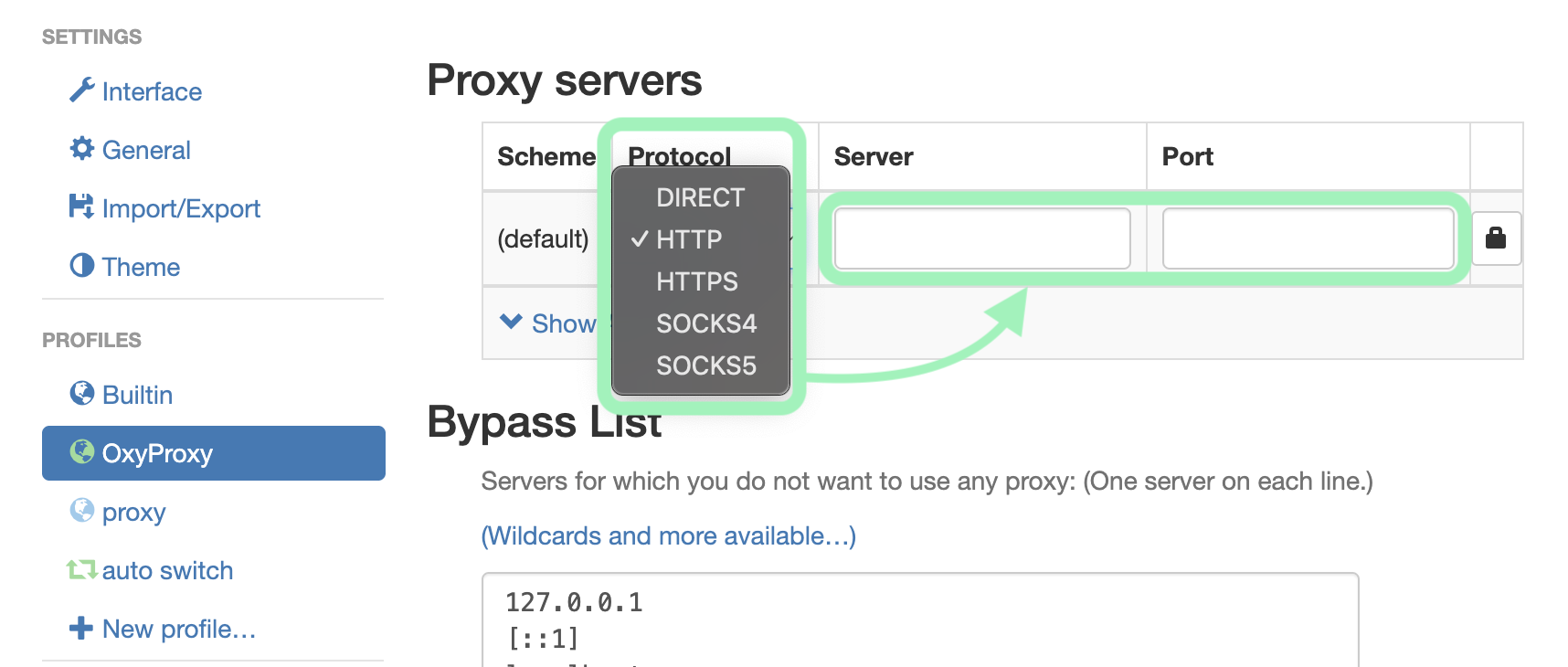1568x667 pixels.
Task: Click the half-circle Theme icon
Action: click(81, 266)
